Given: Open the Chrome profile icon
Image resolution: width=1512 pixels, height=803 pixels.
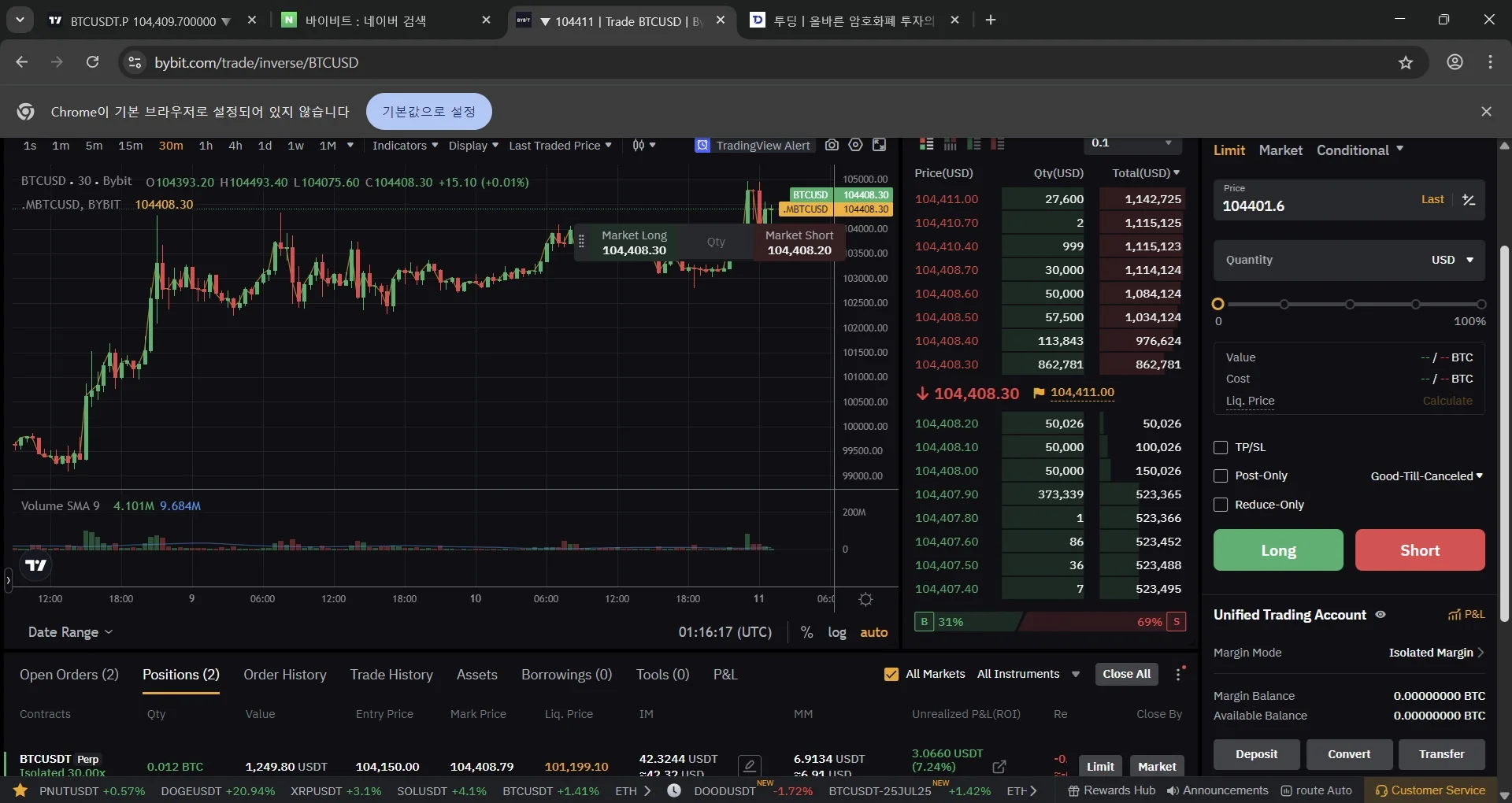Looking at the screenshot, I should [x=1455, y=62].
